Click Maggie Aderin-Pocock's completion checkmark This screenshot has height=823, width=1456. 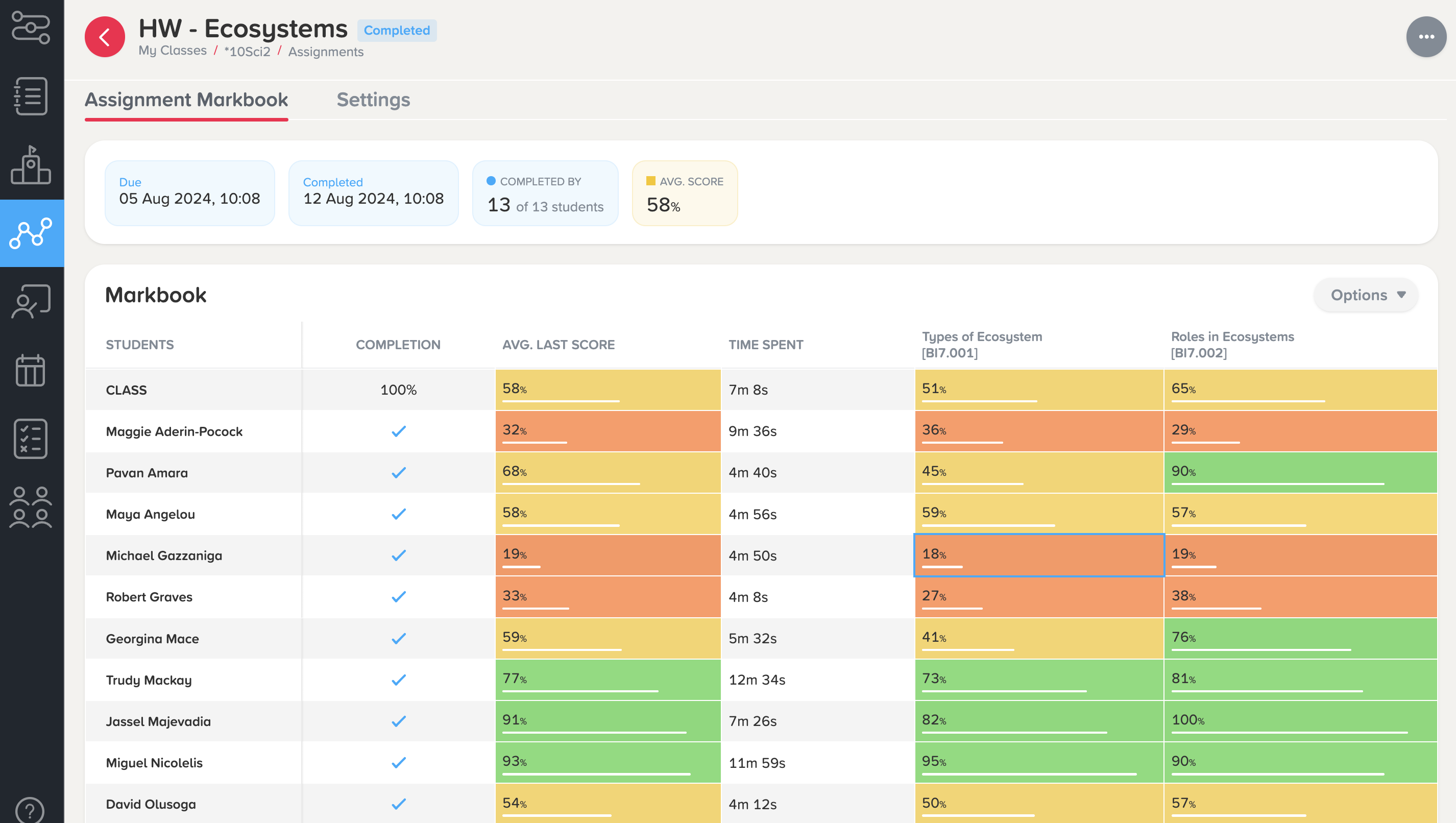point(399,431)
